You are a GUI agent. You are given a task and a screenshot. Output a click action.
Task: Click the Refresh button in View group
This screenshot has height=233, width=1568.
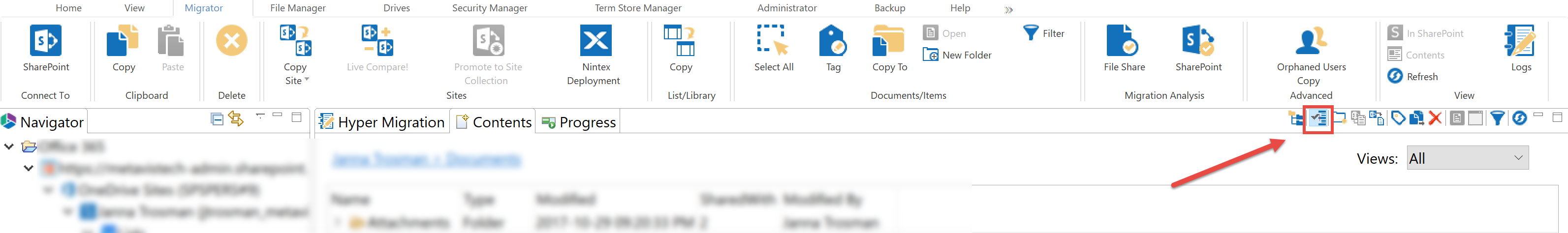[1413, 77]
